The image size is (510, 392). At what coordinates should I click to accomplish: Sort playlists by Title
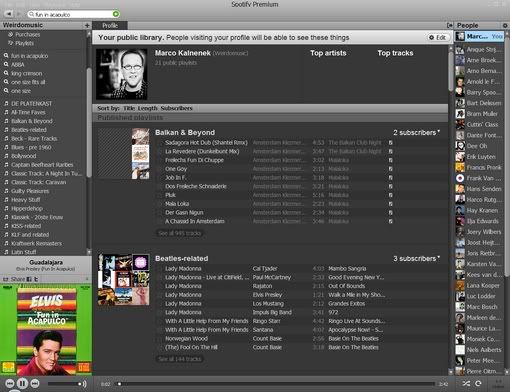tap(129, 108)
